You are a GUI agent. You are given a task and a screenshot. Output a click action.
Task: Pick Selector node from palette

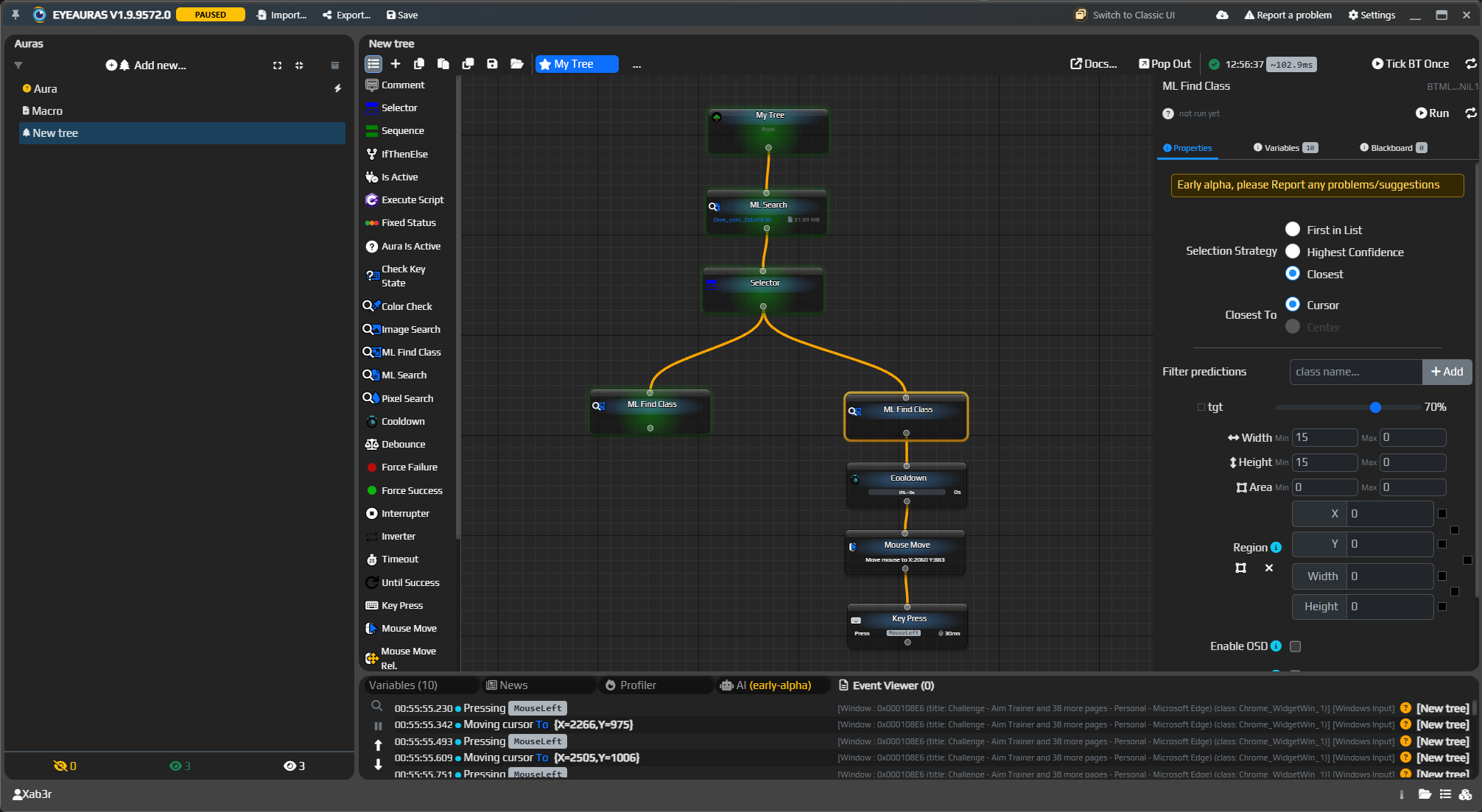[399, 108]
